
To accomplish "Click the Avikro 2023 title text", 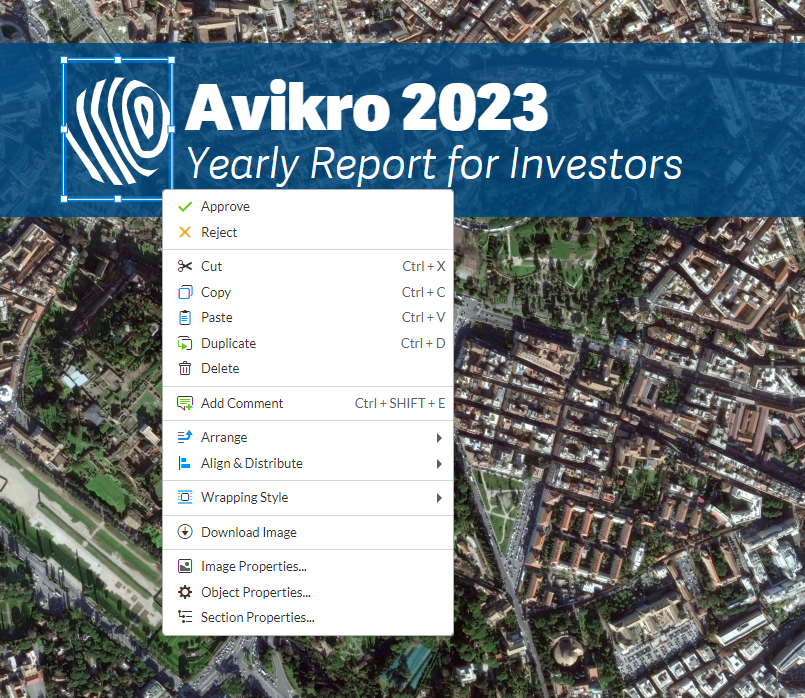I will tap(367, 107).
